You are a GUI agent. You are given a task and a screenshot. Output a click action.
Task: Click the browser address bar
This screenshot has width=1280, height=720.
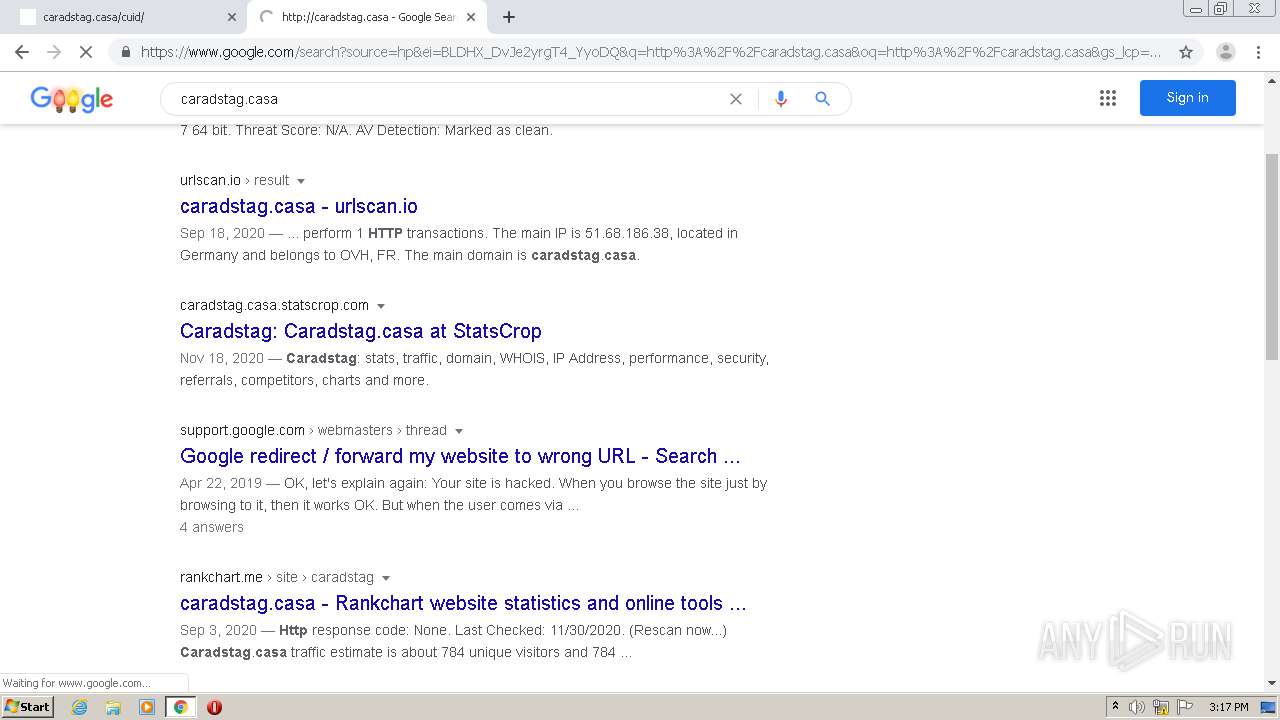pyautogui.click(x=650, y=52)
